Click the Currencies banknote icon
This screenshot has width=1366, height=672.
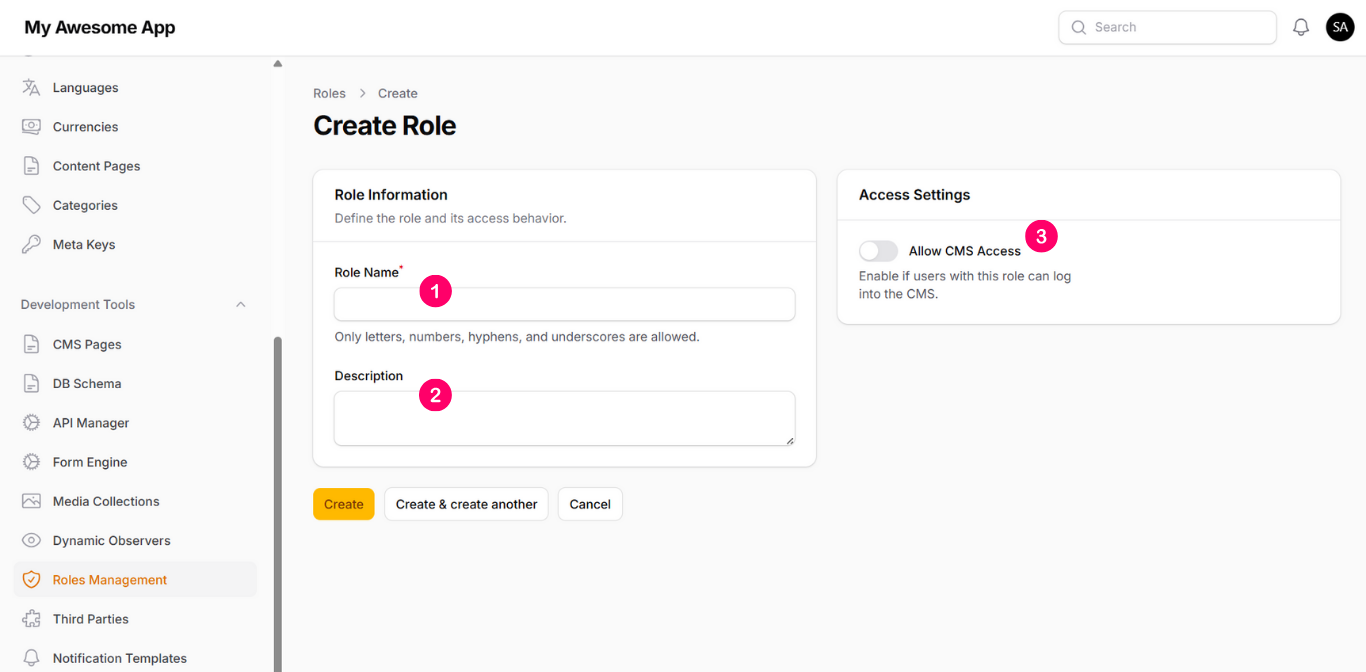(x=31, y=127)
